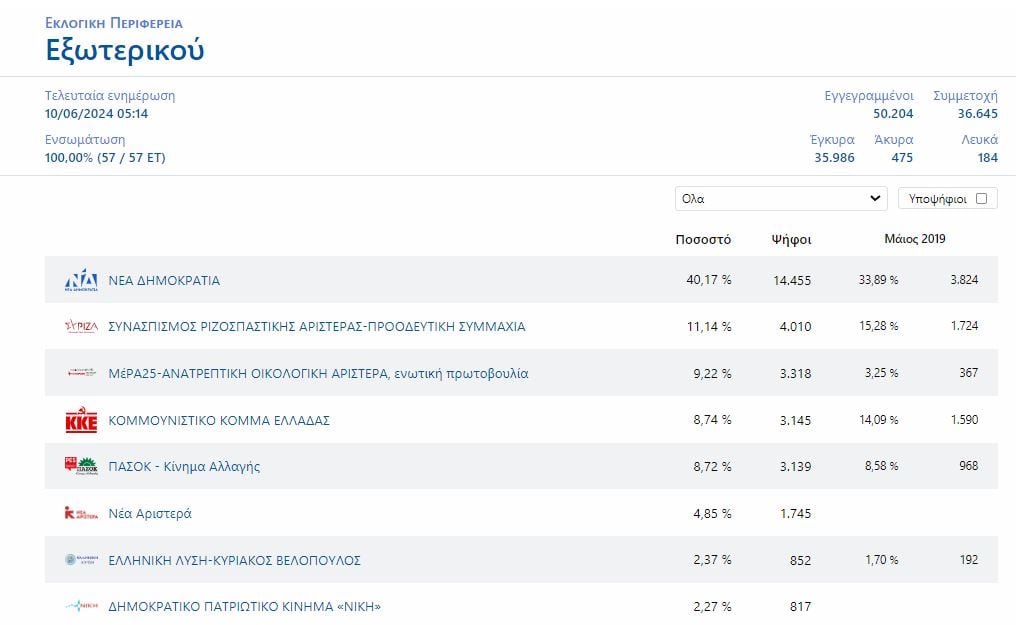Open Νέα Αριστερά party link

click(150, 514)
